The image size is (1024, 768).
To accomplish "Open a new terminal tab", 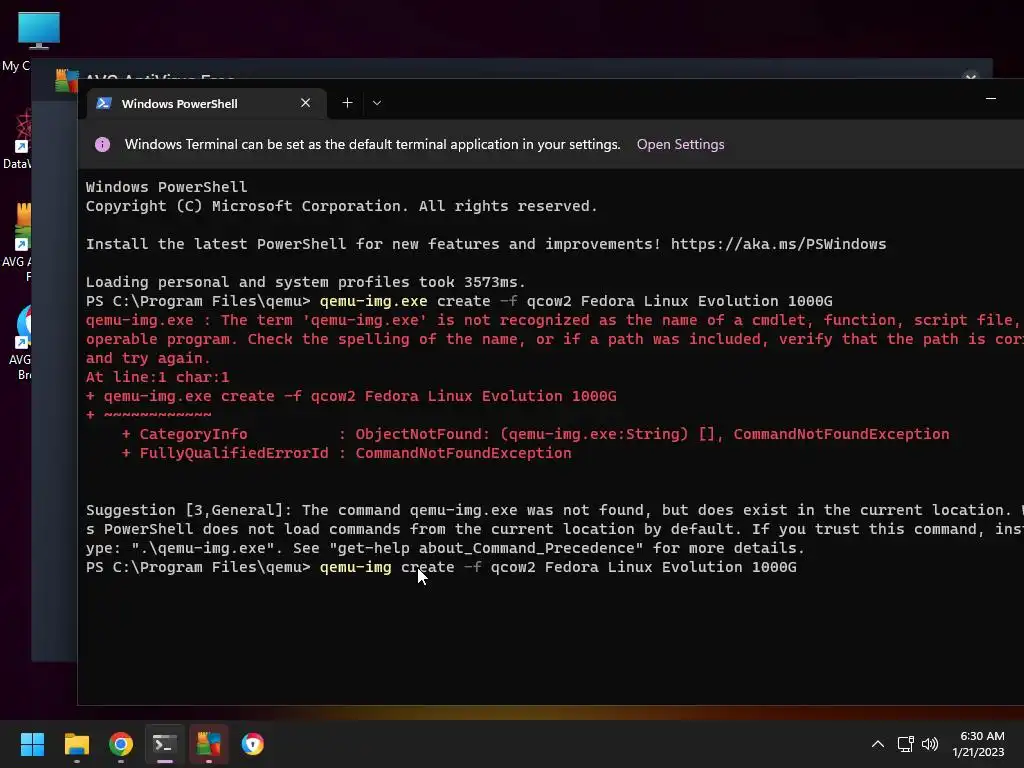I will [347, 103].
